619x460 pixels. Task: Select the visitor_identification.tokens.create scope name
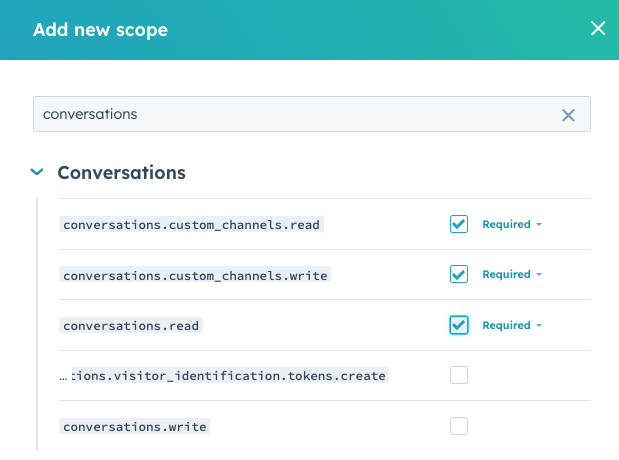coord(224,376)
